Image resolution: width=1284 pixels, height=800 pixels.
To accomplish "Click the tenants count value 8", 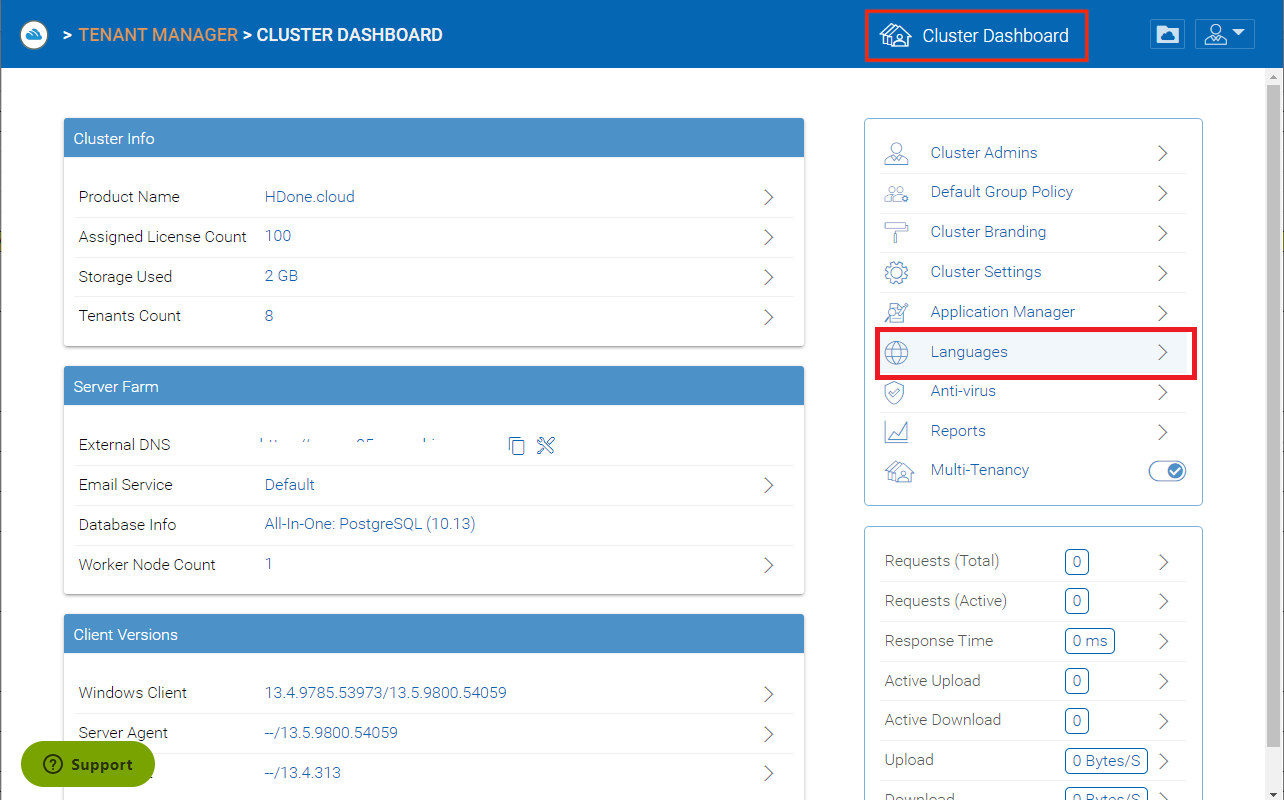I will coord(269,316).
